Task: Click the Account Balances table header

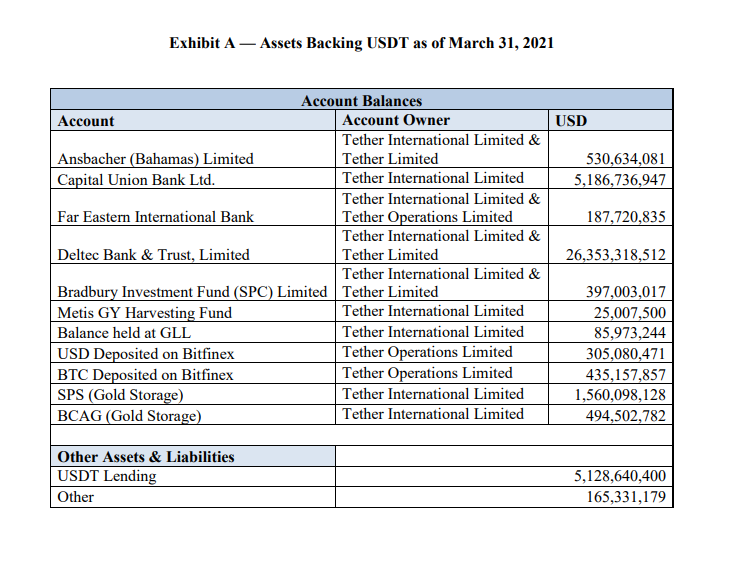Action: tap(361, 100)
